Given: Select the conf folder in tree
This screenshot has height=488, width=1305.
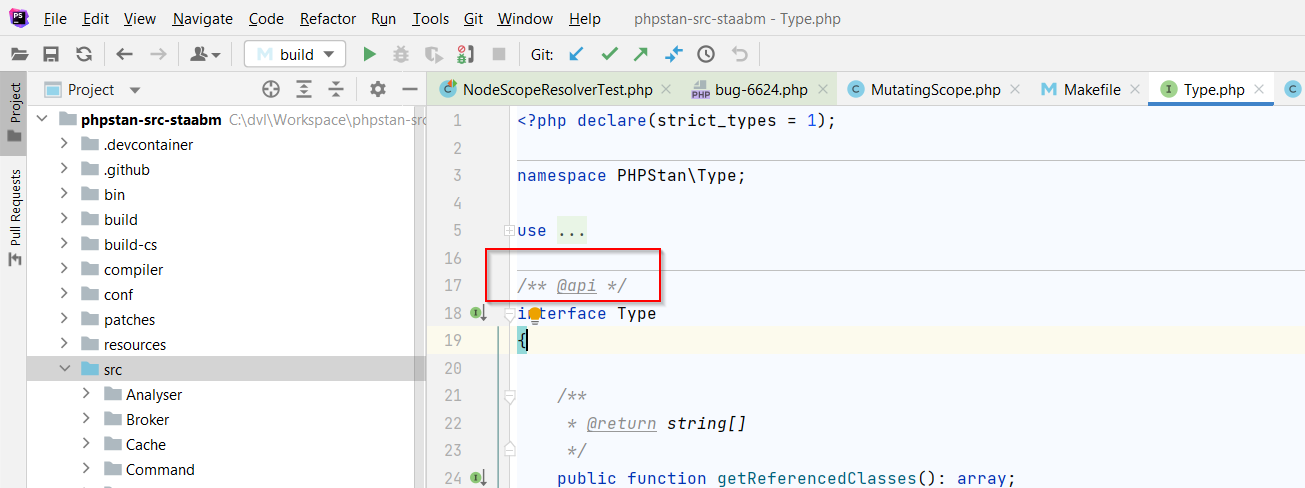Looking at the screenshot, I should coord(118,294).
